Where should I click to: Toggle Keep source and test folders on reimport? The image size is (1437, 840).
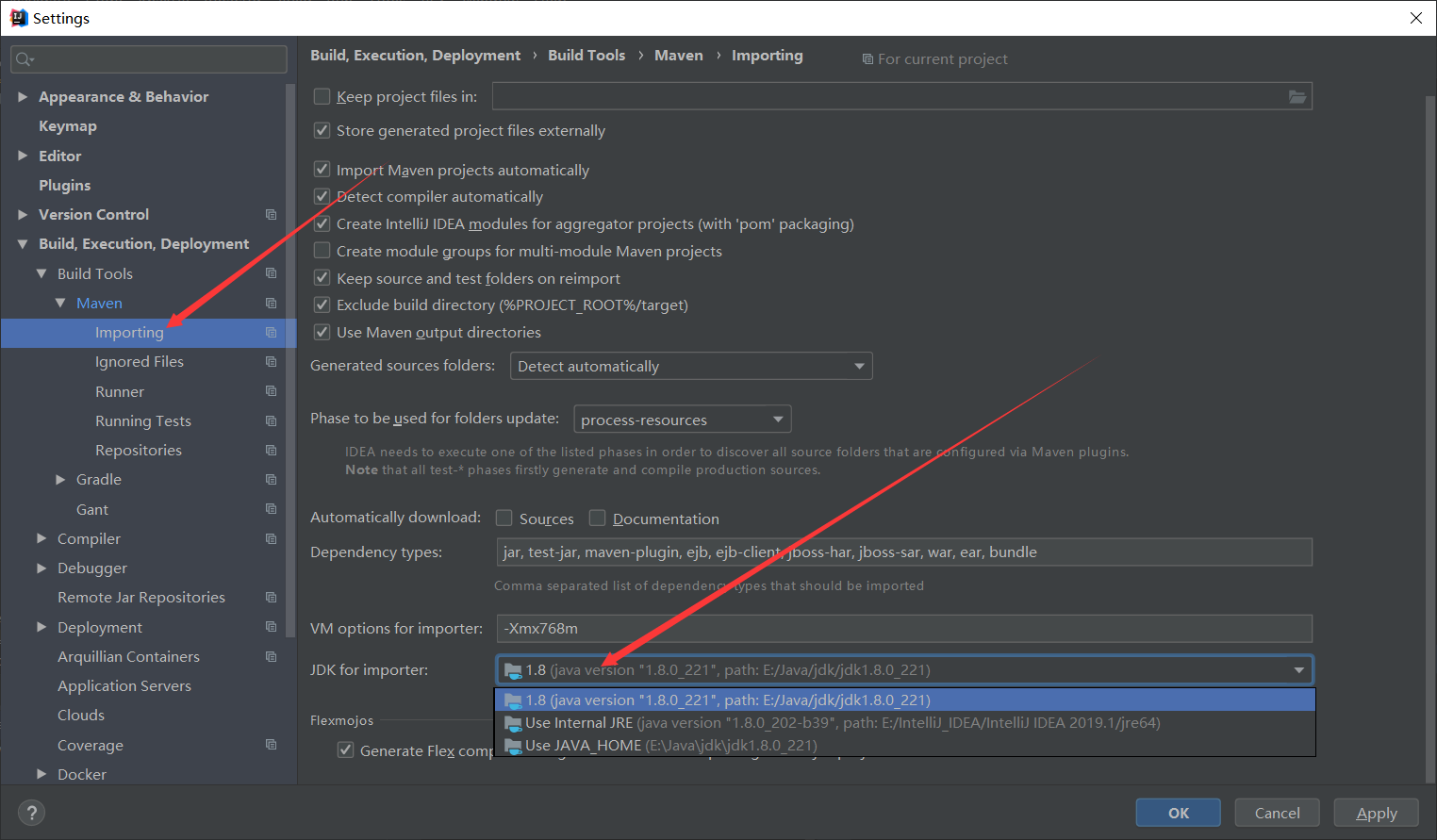[x=322, y=278]
